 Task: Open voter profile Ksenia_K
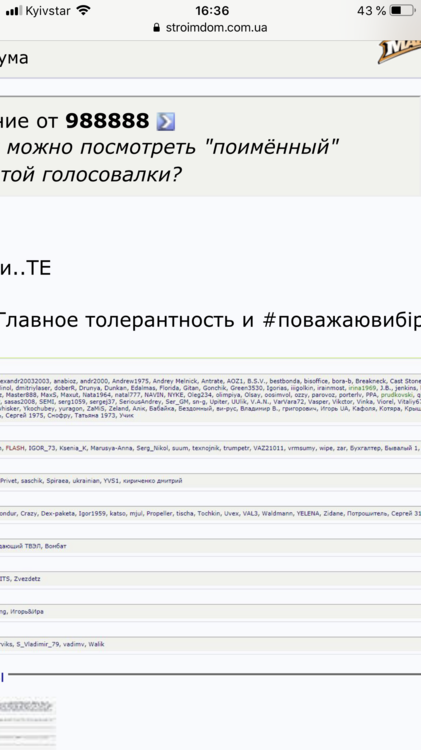tap(73, 448)
